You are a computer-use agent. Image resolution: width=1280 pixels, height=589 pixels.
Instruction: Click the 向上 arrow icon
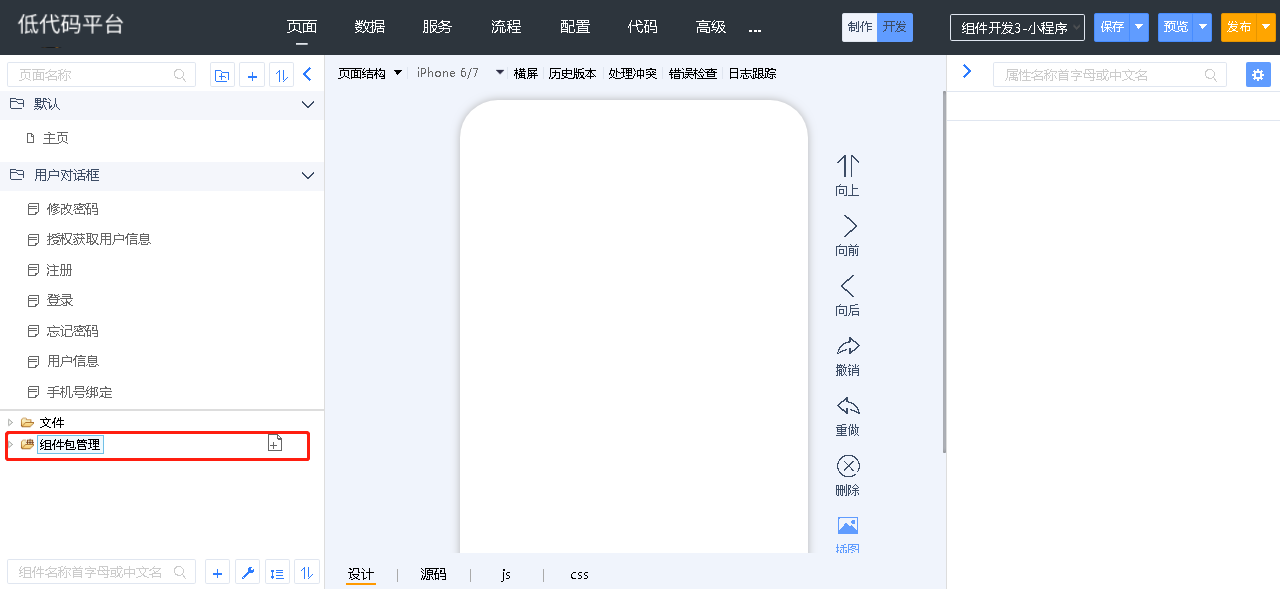click(x=848, y=166)
